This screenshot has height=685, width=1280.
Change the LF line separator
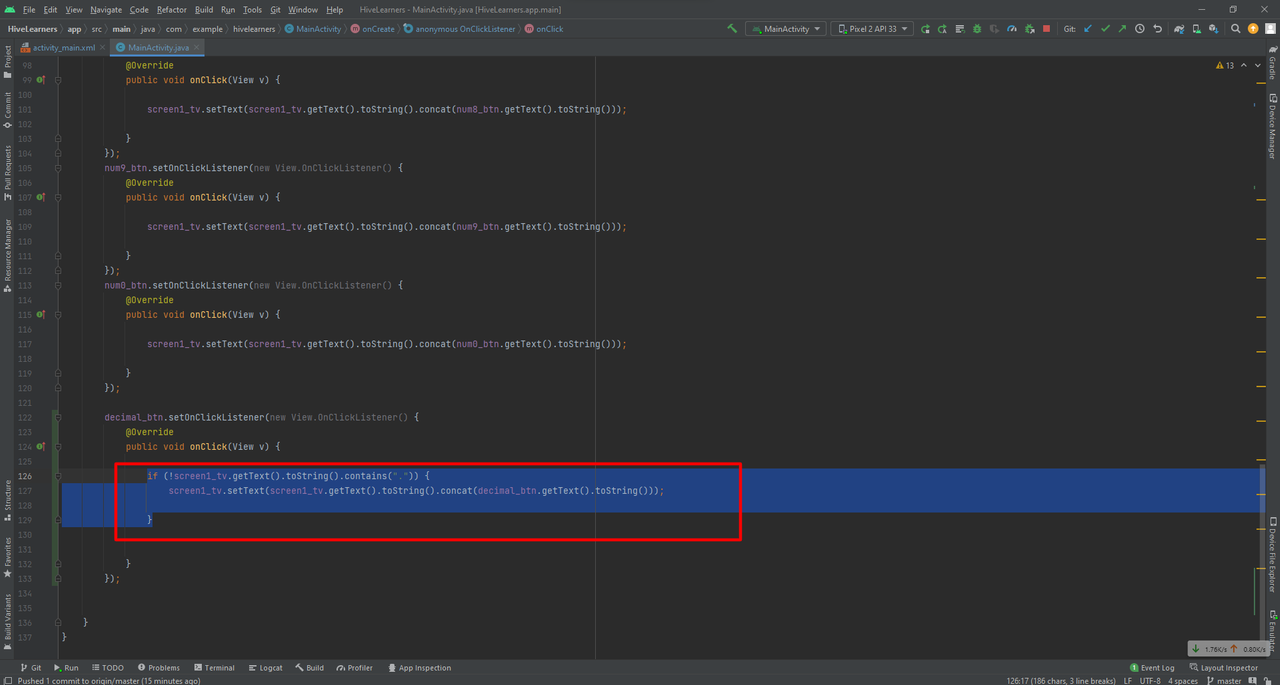1128,681
